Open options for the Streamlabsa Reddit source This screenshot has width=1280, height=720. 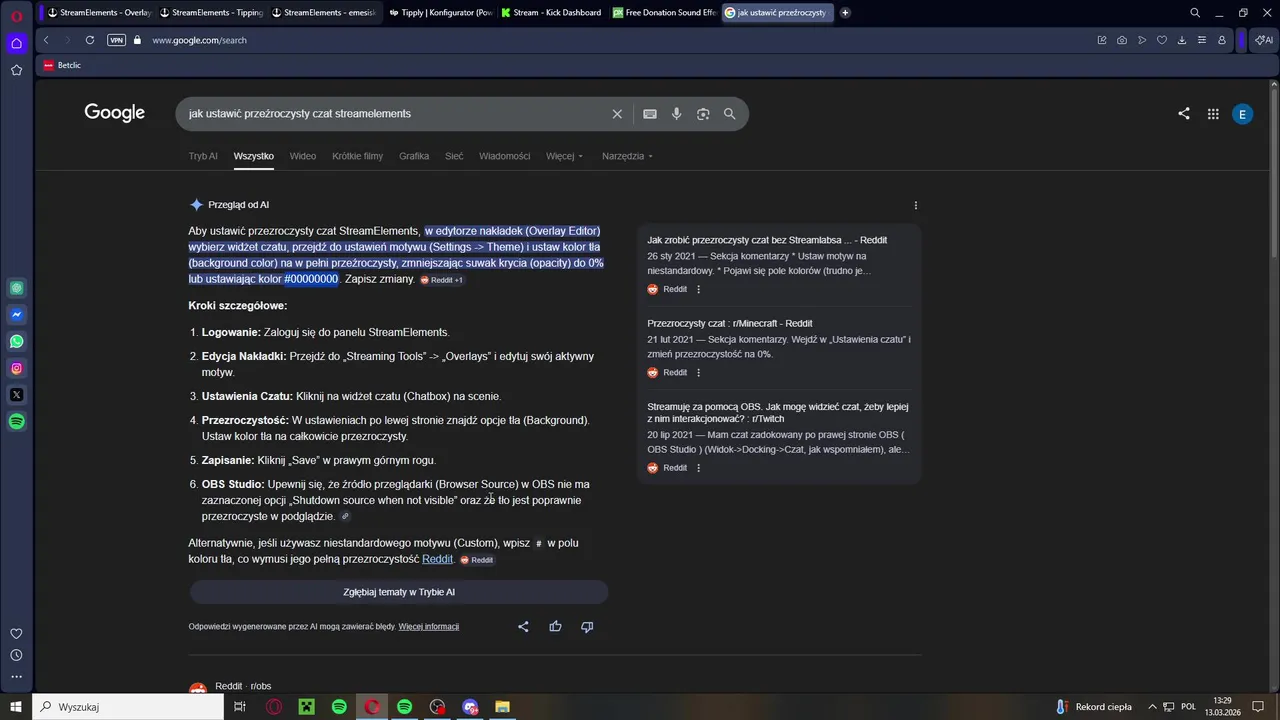[x=699, y=289]
